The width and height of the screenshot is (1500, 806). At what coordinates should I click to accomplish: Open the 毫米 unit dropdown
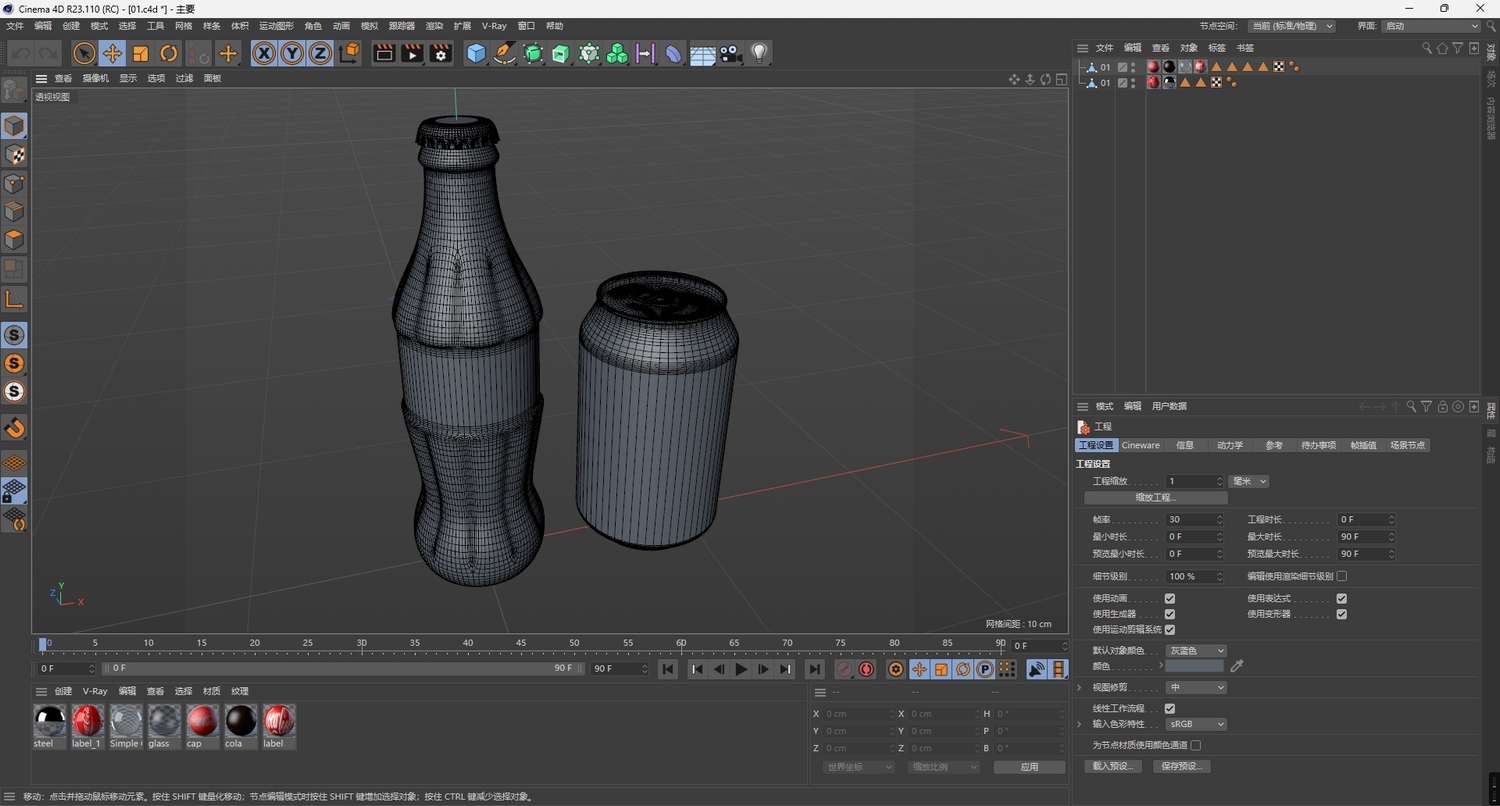tap(1249, 481)
